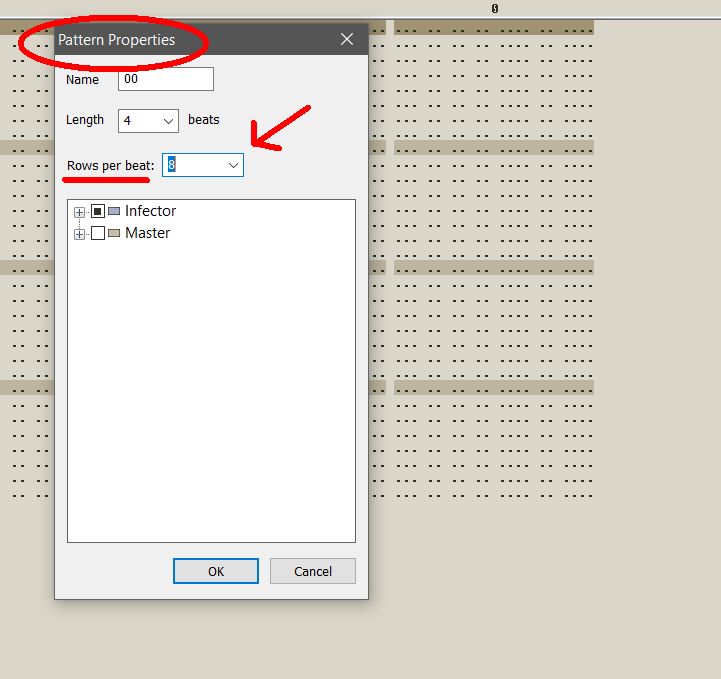This screenshot has width=721, height=679.
Task: Enable the Master checkbox
Action: pos(98,233)
